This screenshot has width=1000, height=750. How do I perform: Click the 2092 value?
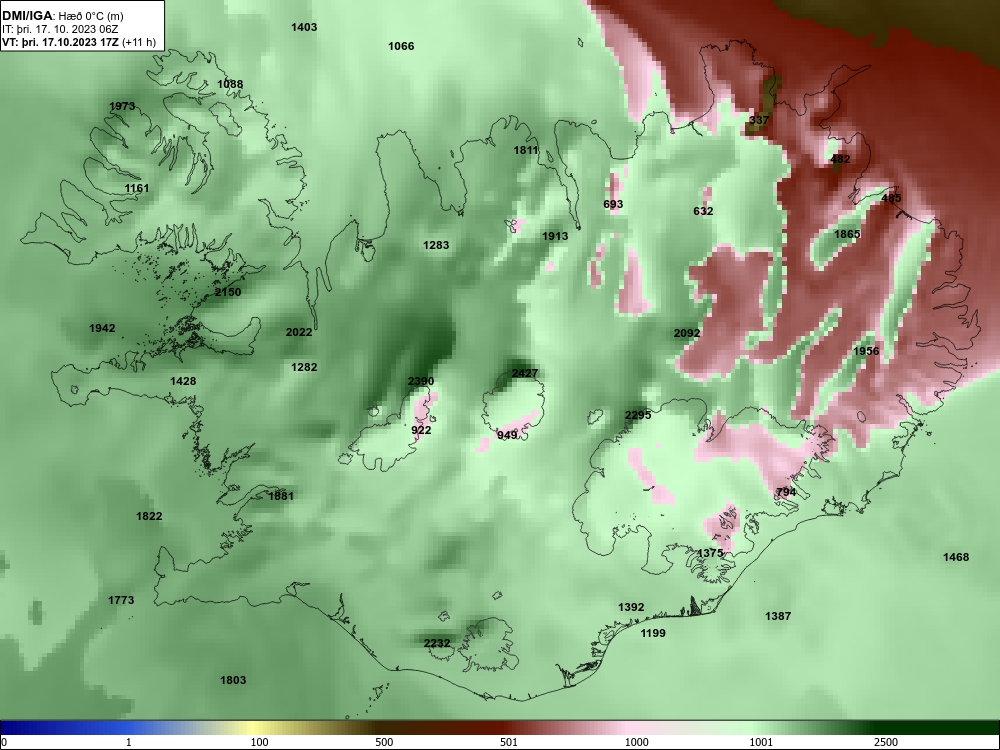point(687,333)
